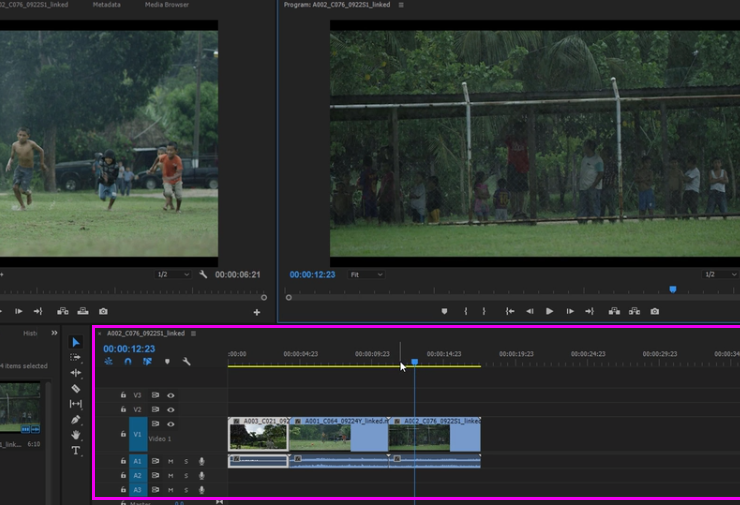Image resolution: width=740 pixels, height=505 pixels.
Task: Step forward one frame in Program monitor
Action: click(570, 311)
